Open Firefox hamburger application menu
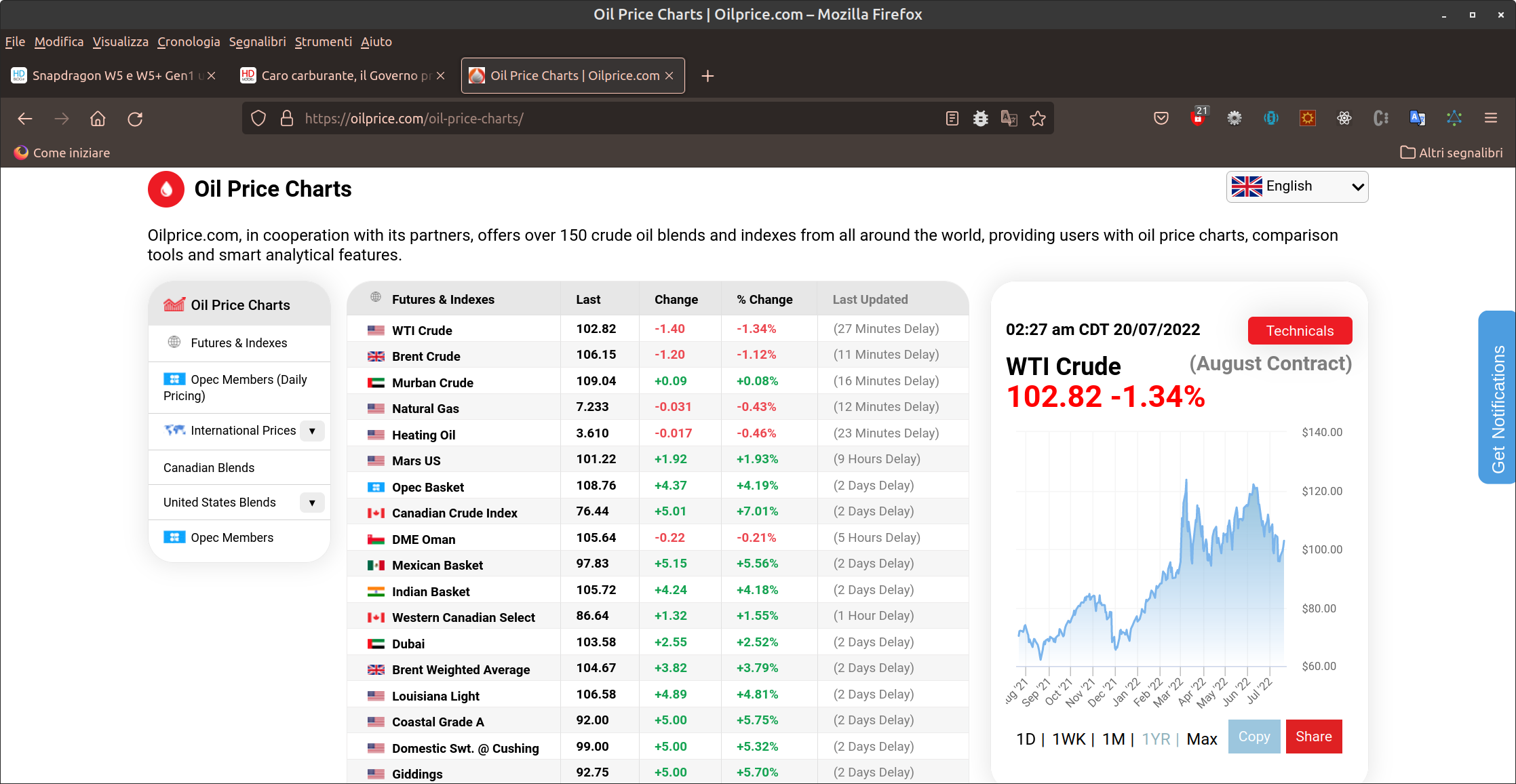 point(1491,119)
